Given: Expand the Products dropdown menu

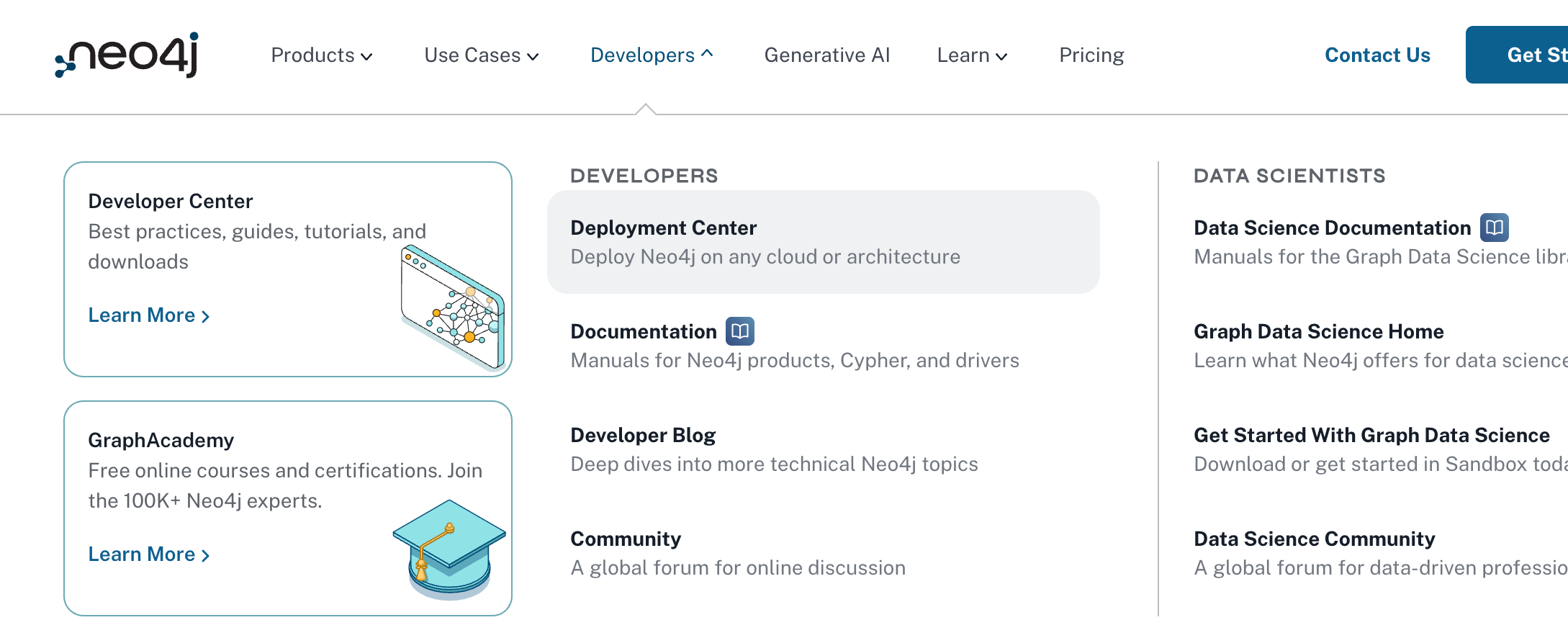Looking at the screenshot, I should pyautogui.click(x=322, y=55).
